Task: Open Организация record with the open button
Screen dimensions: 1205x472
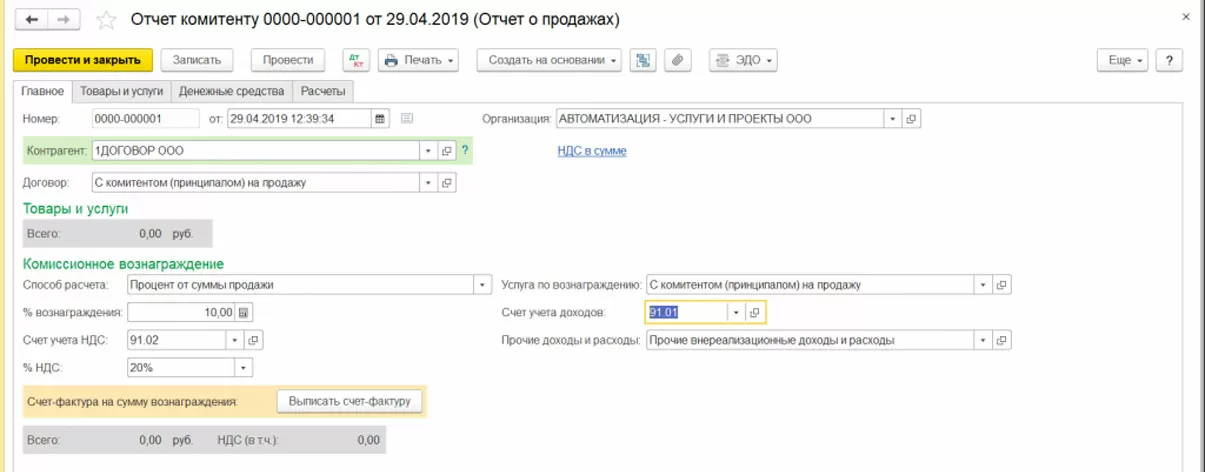Action: (x=911, y=118)
